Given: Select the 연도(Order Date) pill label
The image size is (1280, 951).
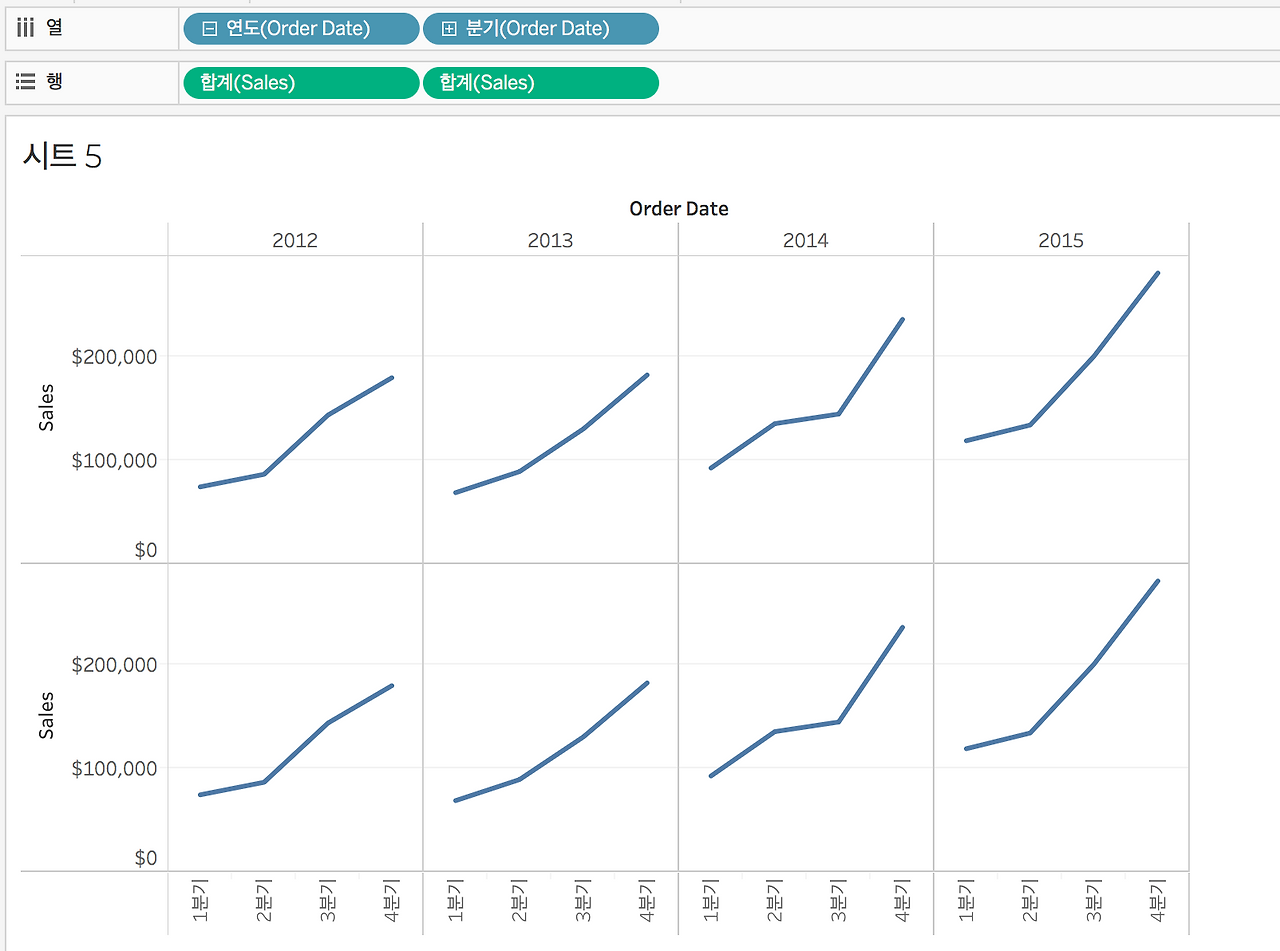Looking at the screenshot, I should tap(298, 29).
